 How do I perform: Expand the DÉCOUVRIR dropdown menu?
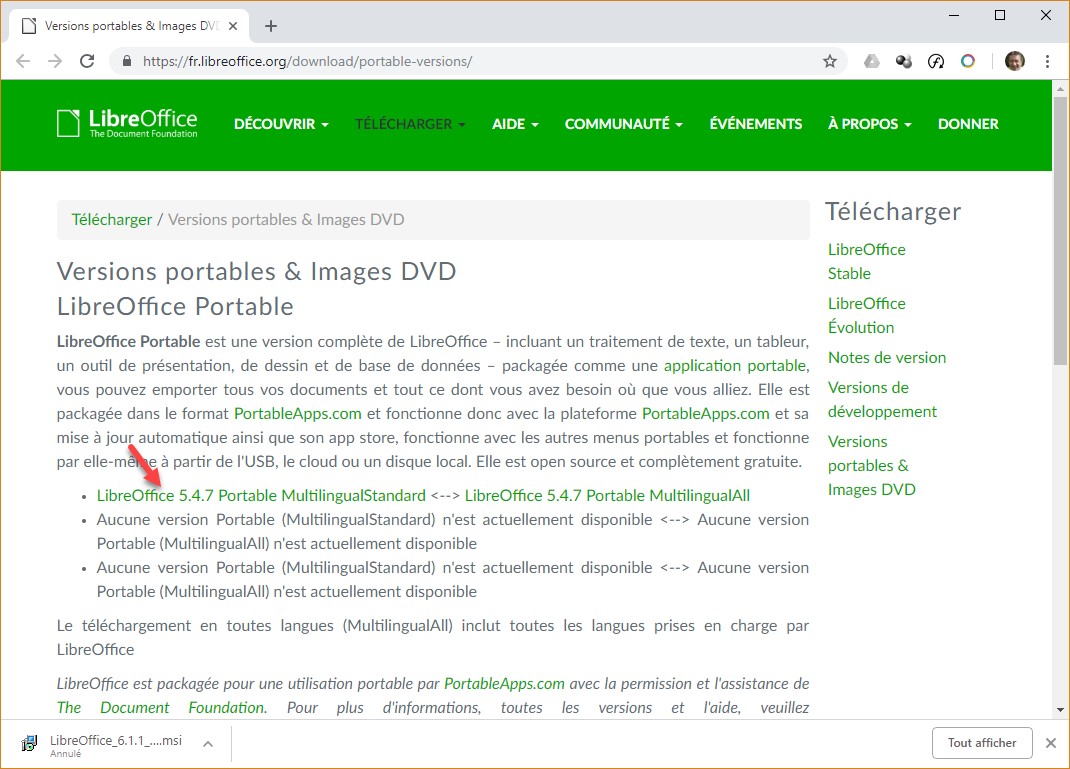coord(281,124)
